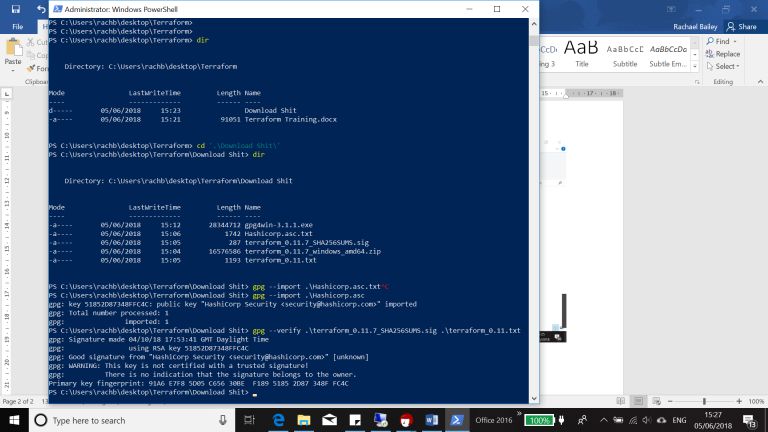Click the Cortana circle icon

pyautogui.click(x=41, y=420)
